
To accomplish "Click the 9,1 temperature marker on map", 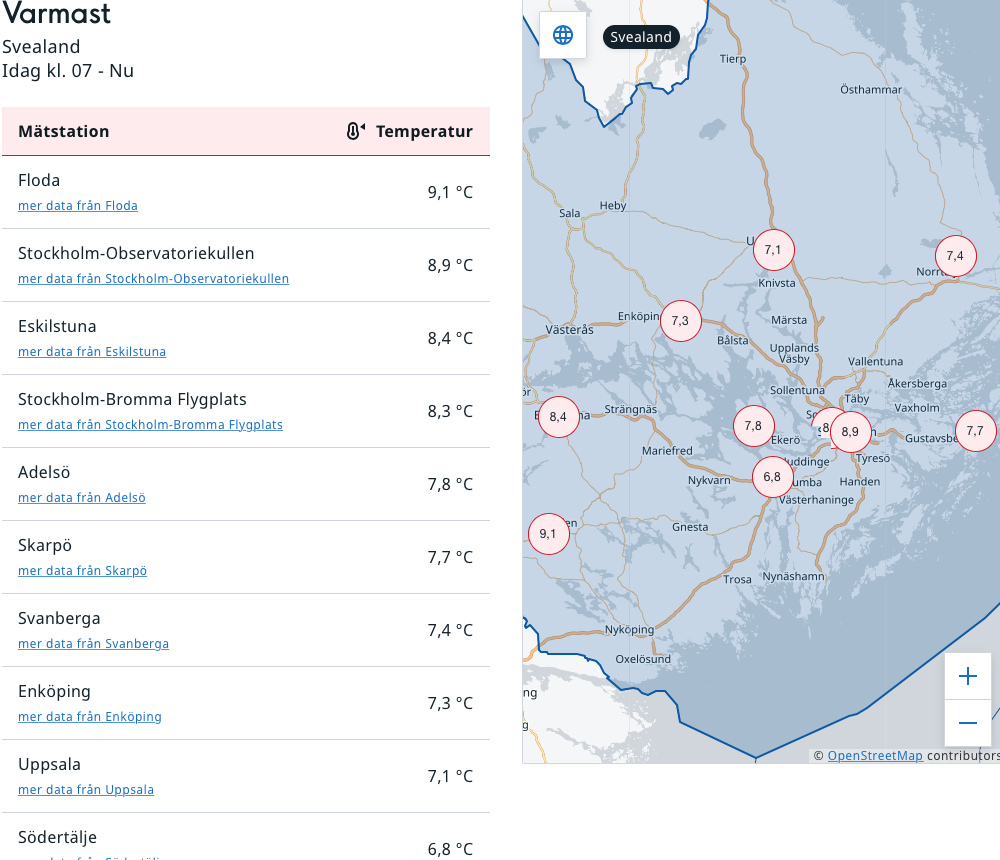I will coord(548,534).
